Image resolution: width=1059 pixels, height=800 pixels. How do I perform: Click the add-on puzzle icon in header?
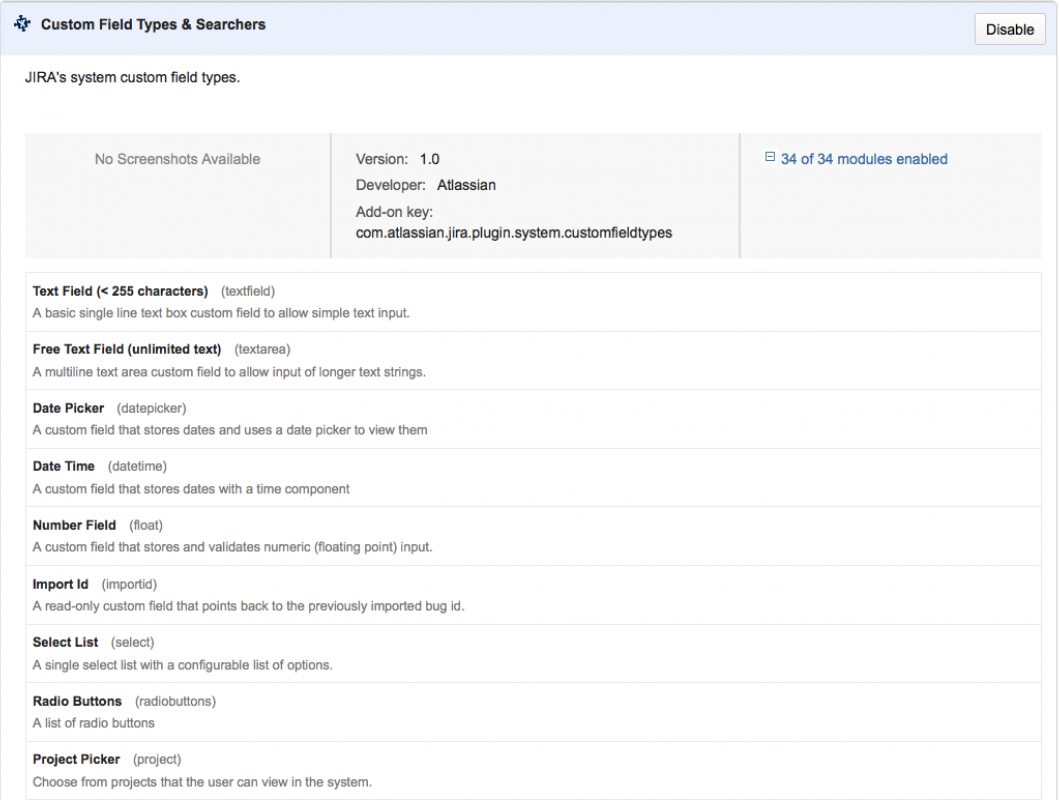coord(22,25)
